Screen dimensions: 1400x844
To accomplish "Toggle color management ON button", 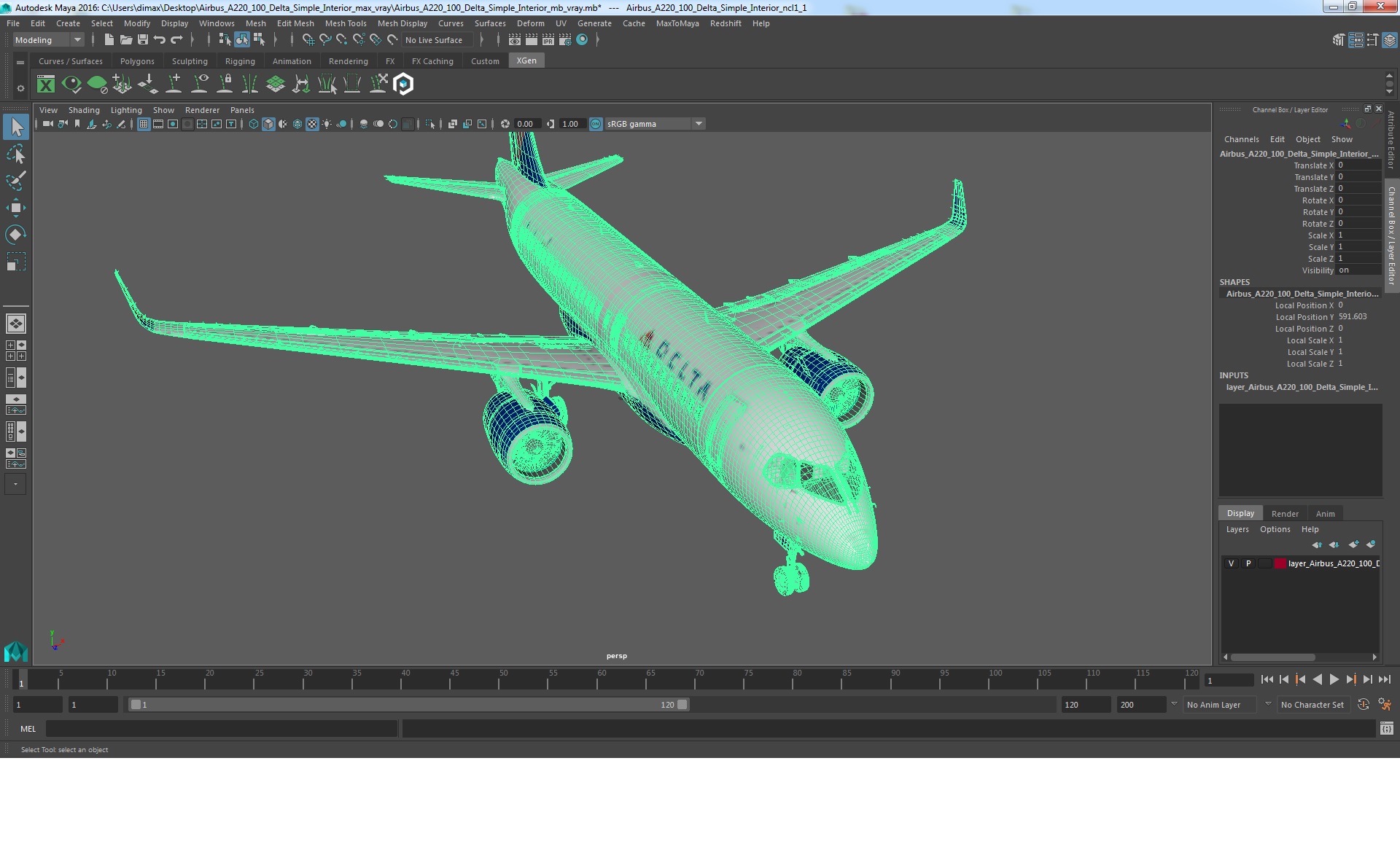I will pyautogui.click(x=596, y=124).
